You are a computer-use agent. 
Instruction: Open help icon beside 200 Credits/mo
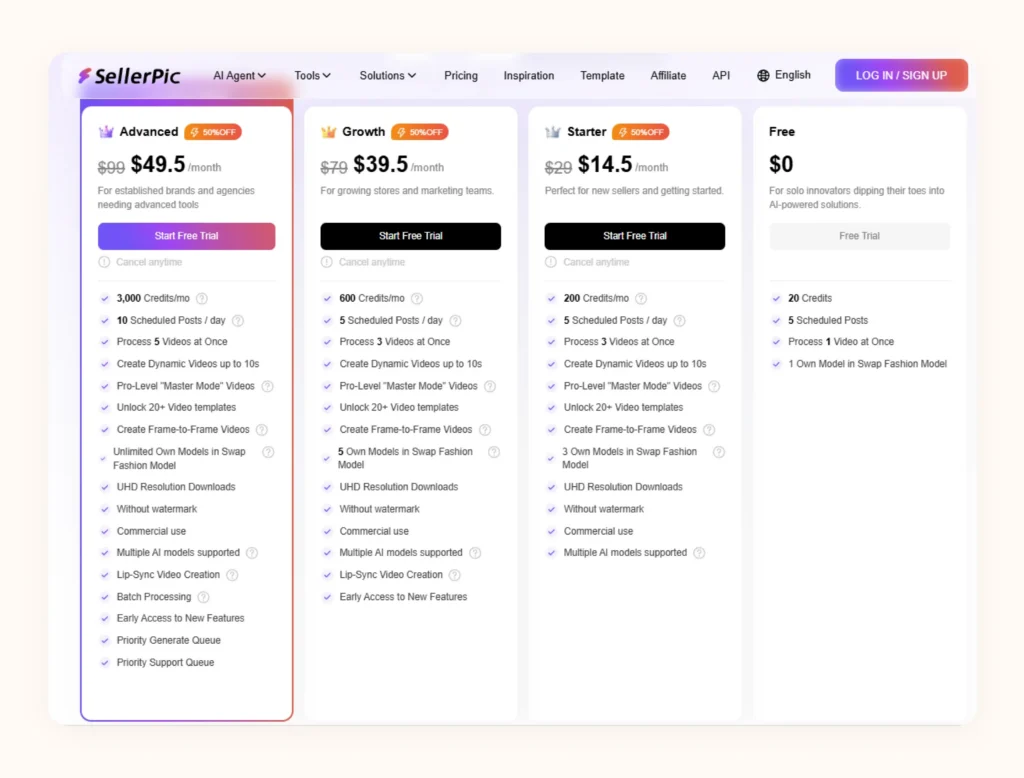(x=641, y=299)
